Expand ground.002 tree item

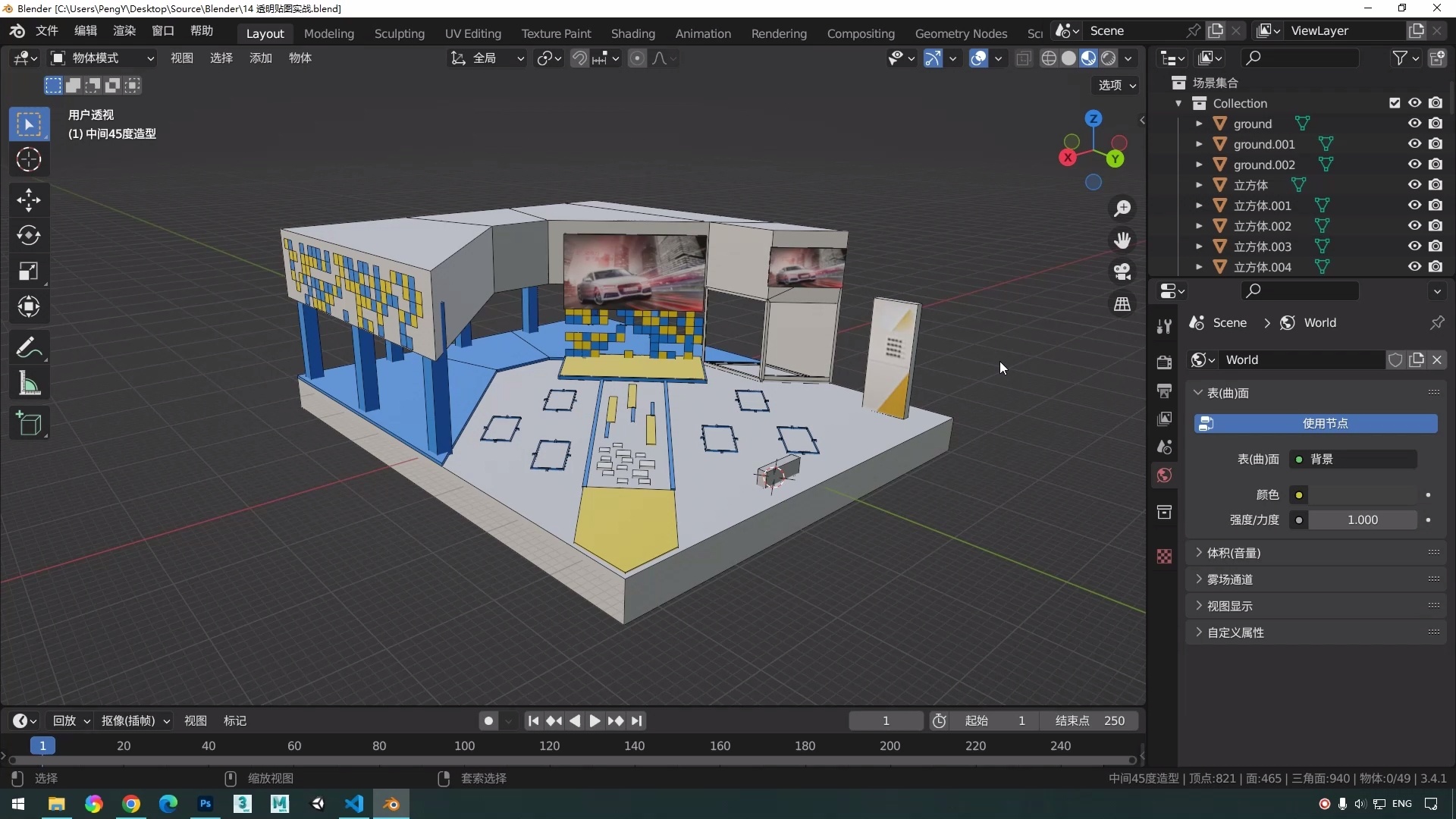[x=1199, y=165]
